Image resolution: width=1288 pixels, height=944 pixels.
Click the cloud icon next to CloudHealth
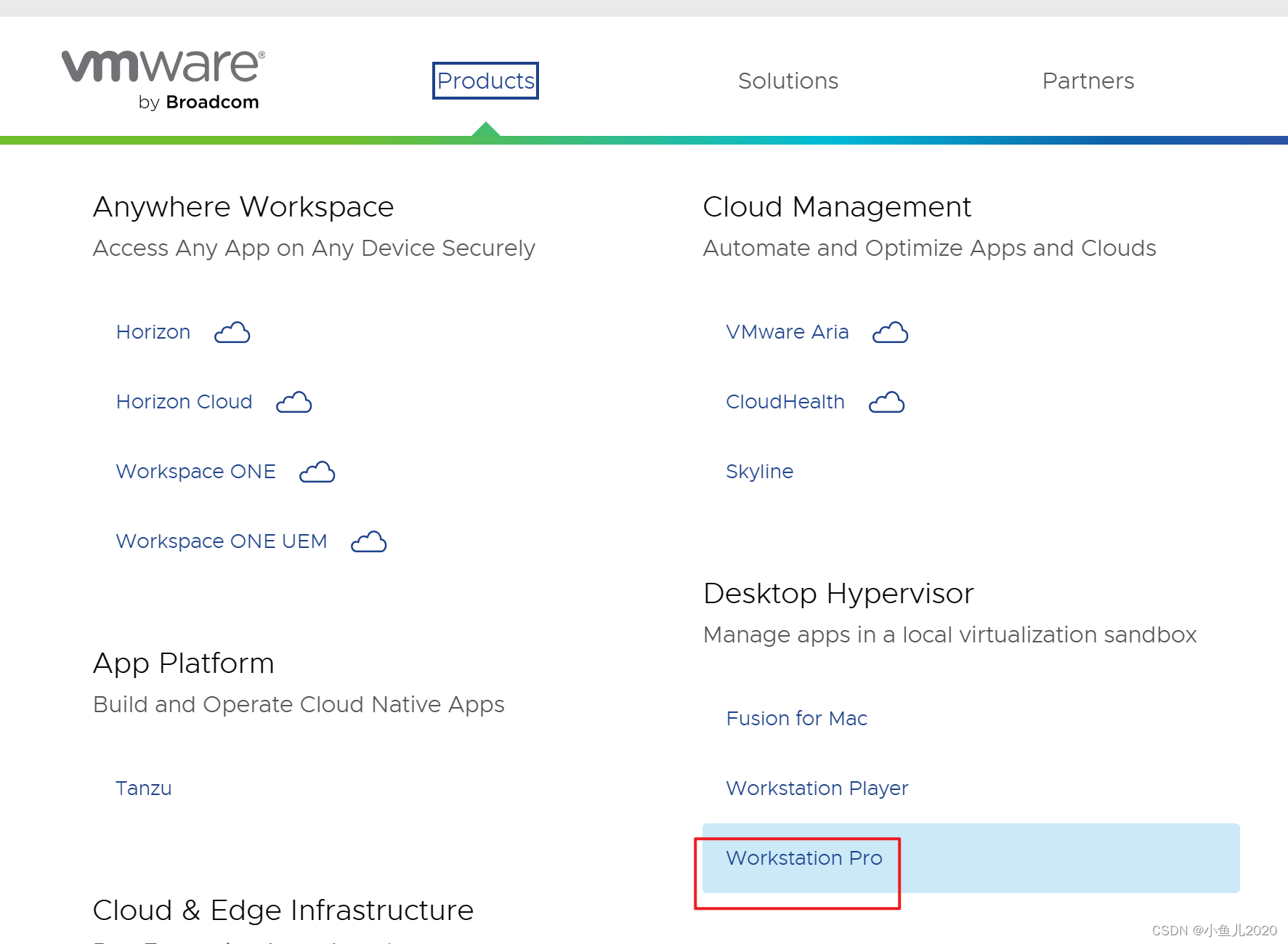click(x=887, y=402)
